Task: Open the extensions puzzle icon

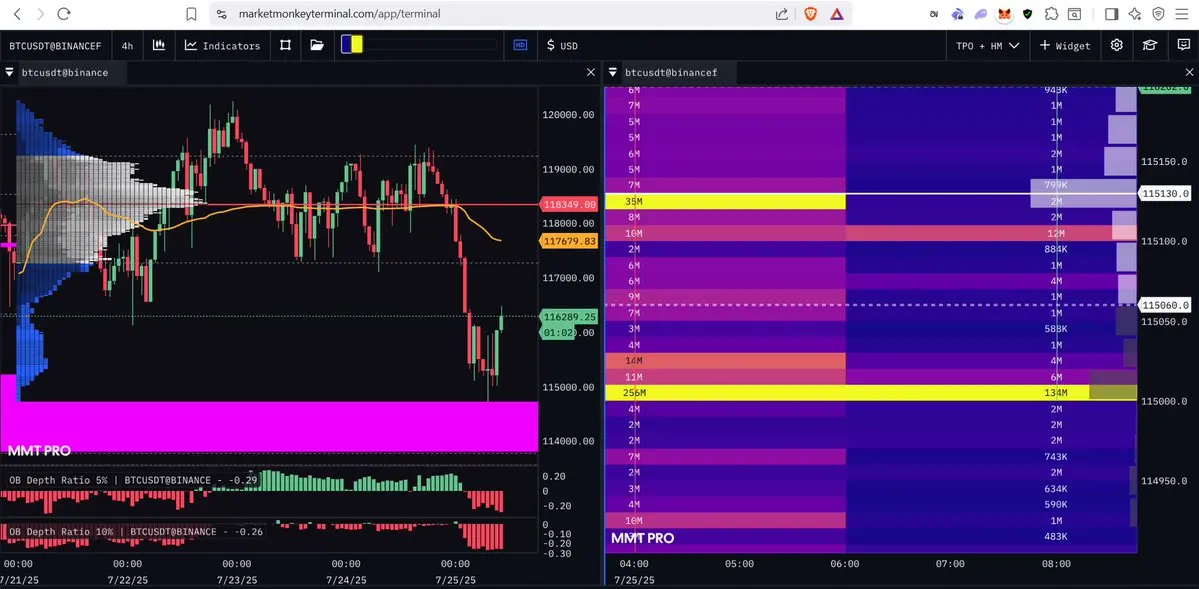Action: pyautogui.click(x=1051, y=14)
